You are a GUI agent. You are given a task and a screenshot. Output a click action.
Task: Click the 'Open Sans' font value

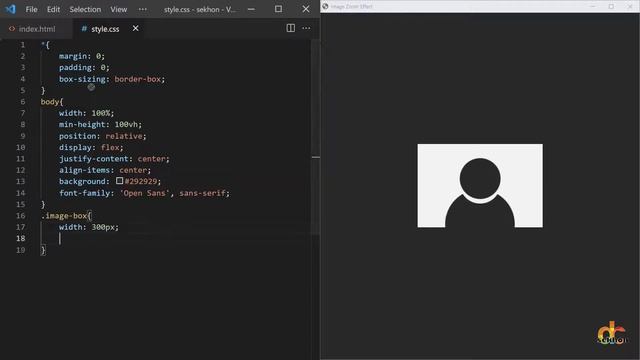pyautogui.click(x=144, y=193)
